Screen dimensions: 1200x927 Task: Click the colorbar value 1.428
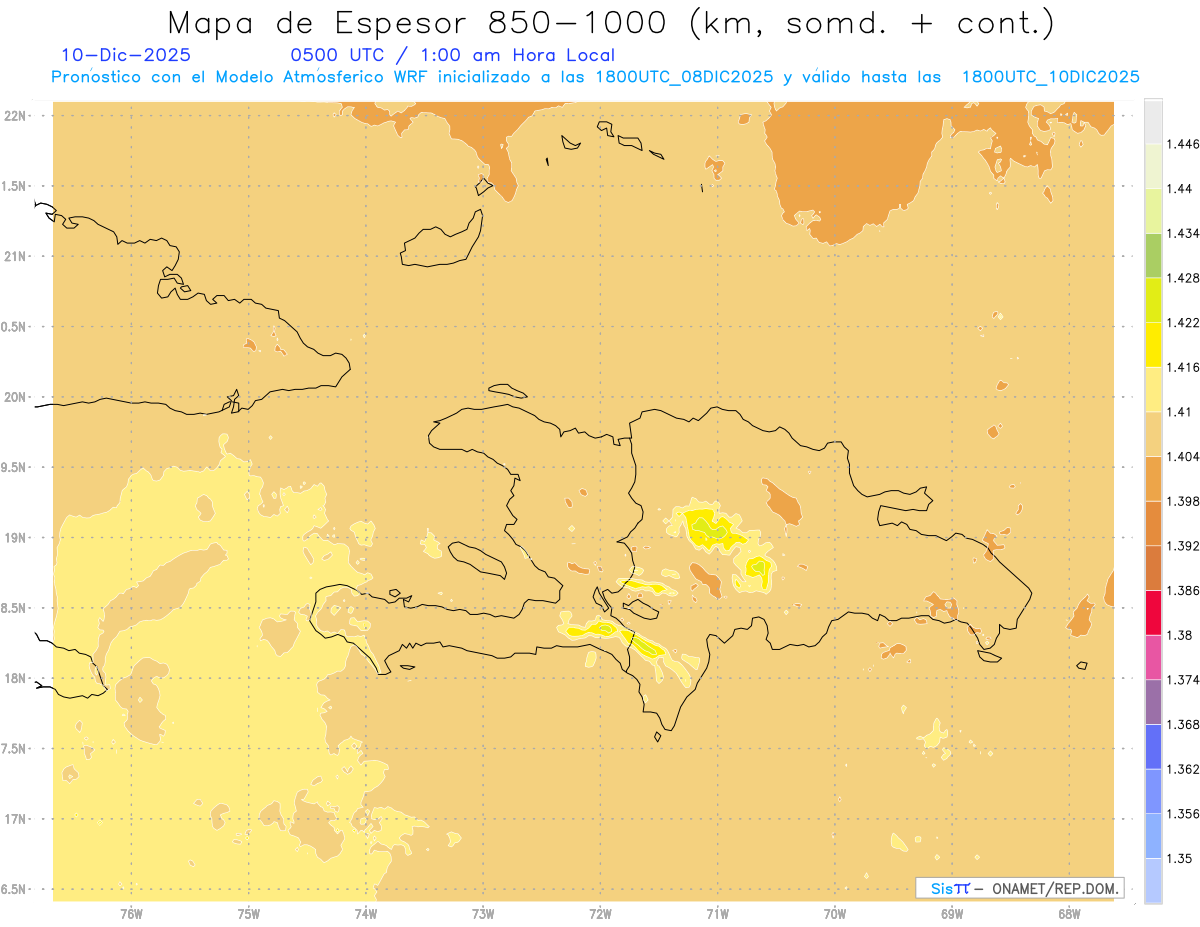coord(1182,277)
